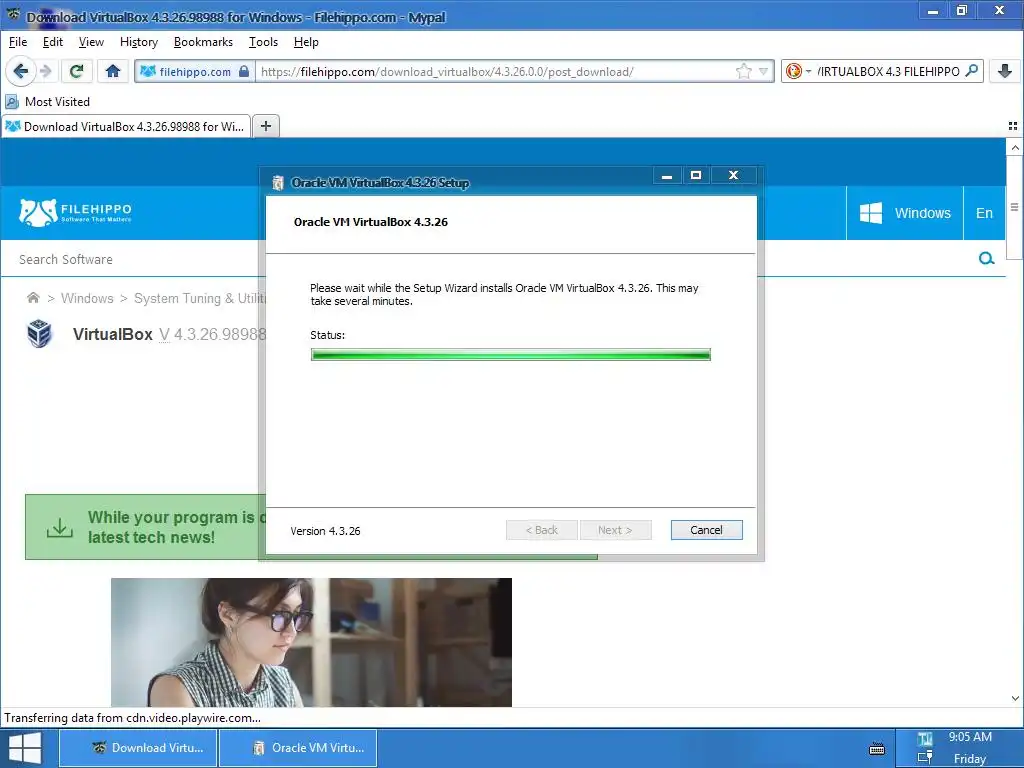Open a new tab with the plus button
1024x768 pixels.
pos(266,126)
